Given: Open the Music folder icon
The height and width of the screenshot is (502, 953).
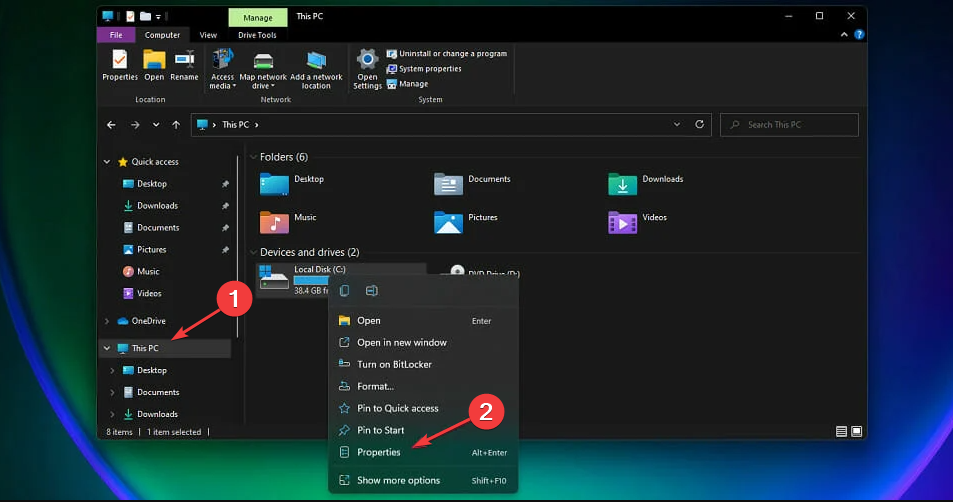Looking at the screenshot, I should click(274, 222).
